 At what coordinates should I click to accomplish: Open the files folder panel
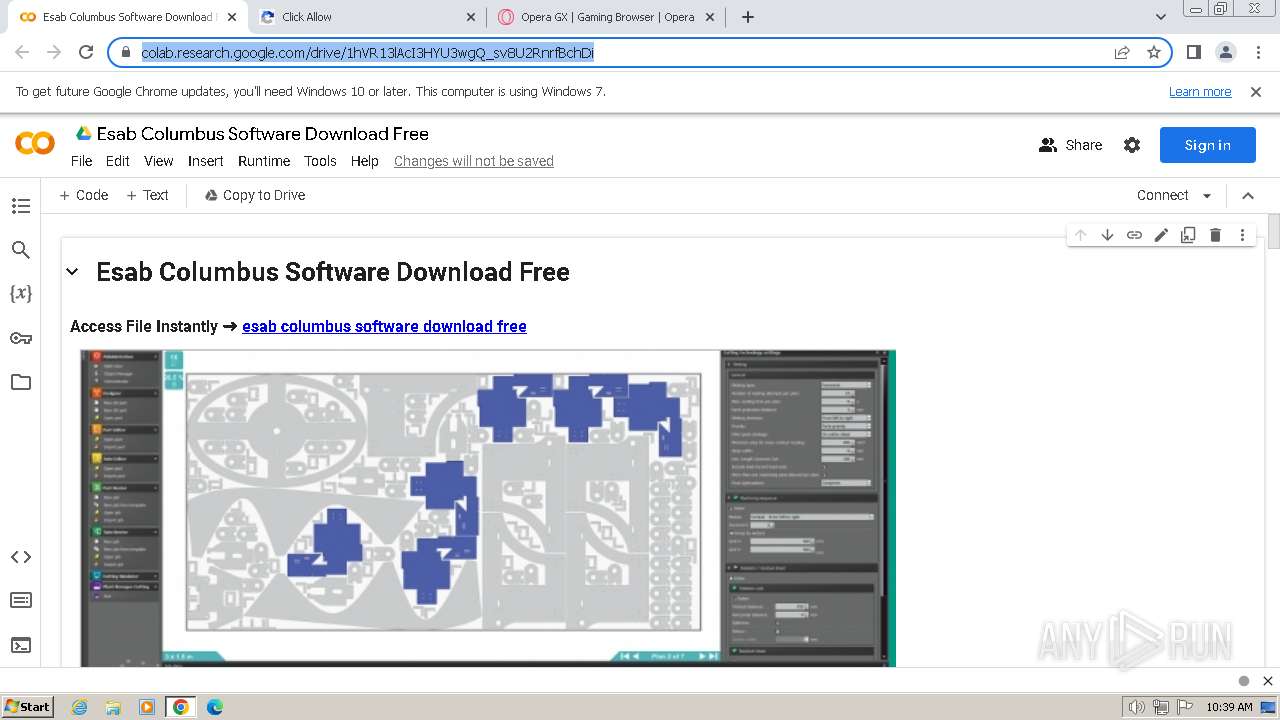tap(20, 382)
